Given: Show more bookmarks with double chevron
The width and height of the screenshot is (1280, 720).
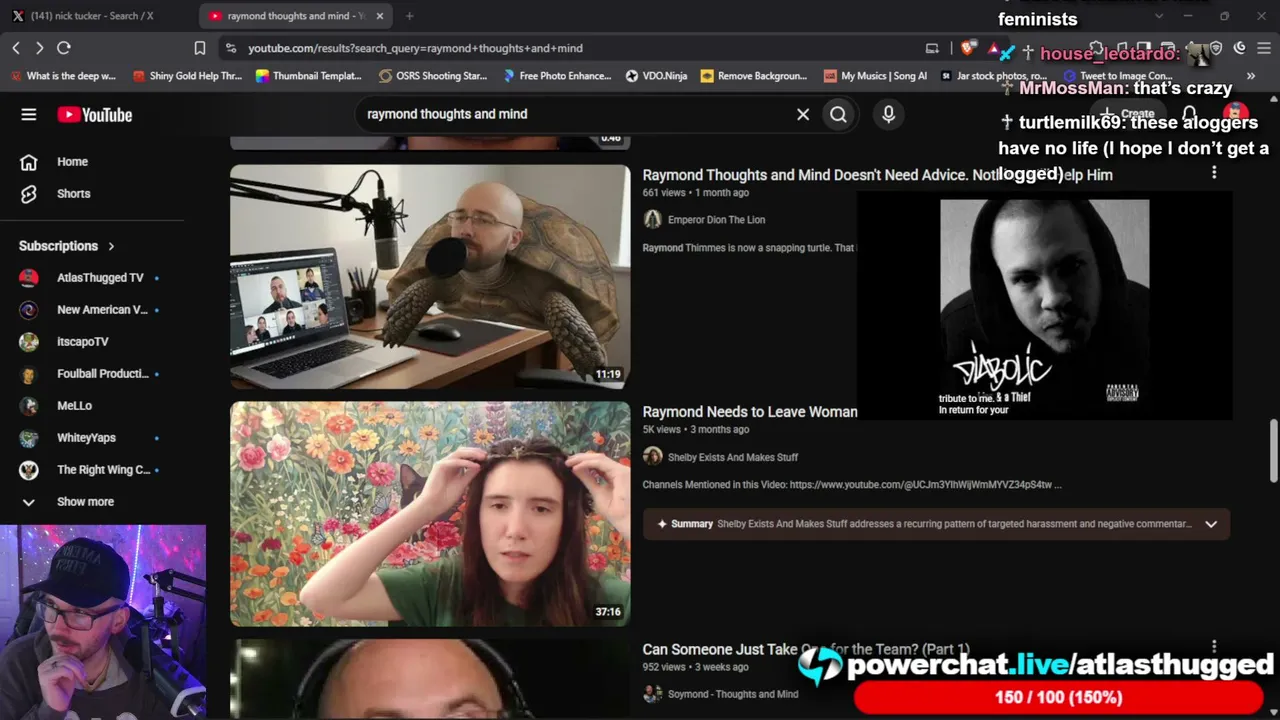Looking at the screenshot, I should (x=1250, y=76).
